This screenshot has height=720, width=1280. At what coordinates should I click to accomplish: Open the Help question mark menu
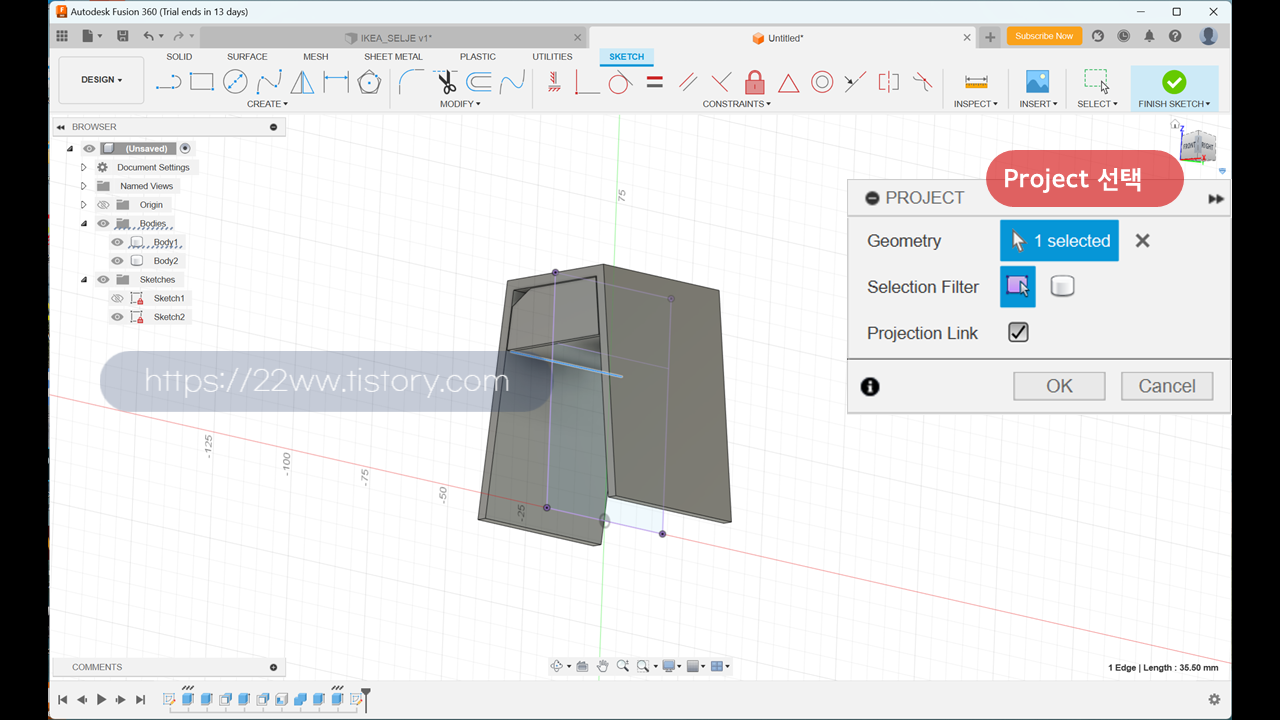coord(1175,36)
